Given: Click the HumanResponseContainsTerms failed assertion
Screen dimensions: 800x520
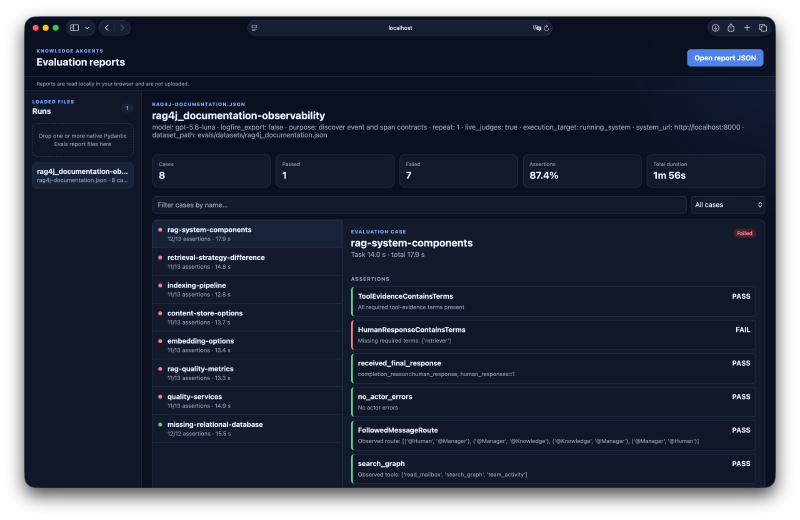Looking at the screenshot, I should [553, 335].
